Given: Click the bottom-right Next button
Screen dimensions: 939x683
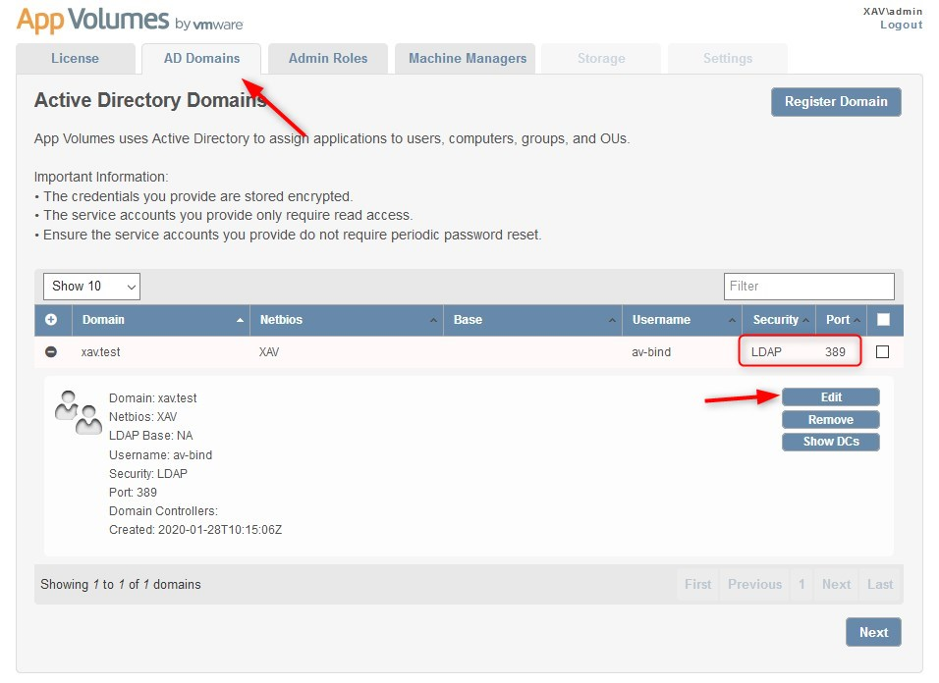Looking at the screenshot, I should click(873, 632).
